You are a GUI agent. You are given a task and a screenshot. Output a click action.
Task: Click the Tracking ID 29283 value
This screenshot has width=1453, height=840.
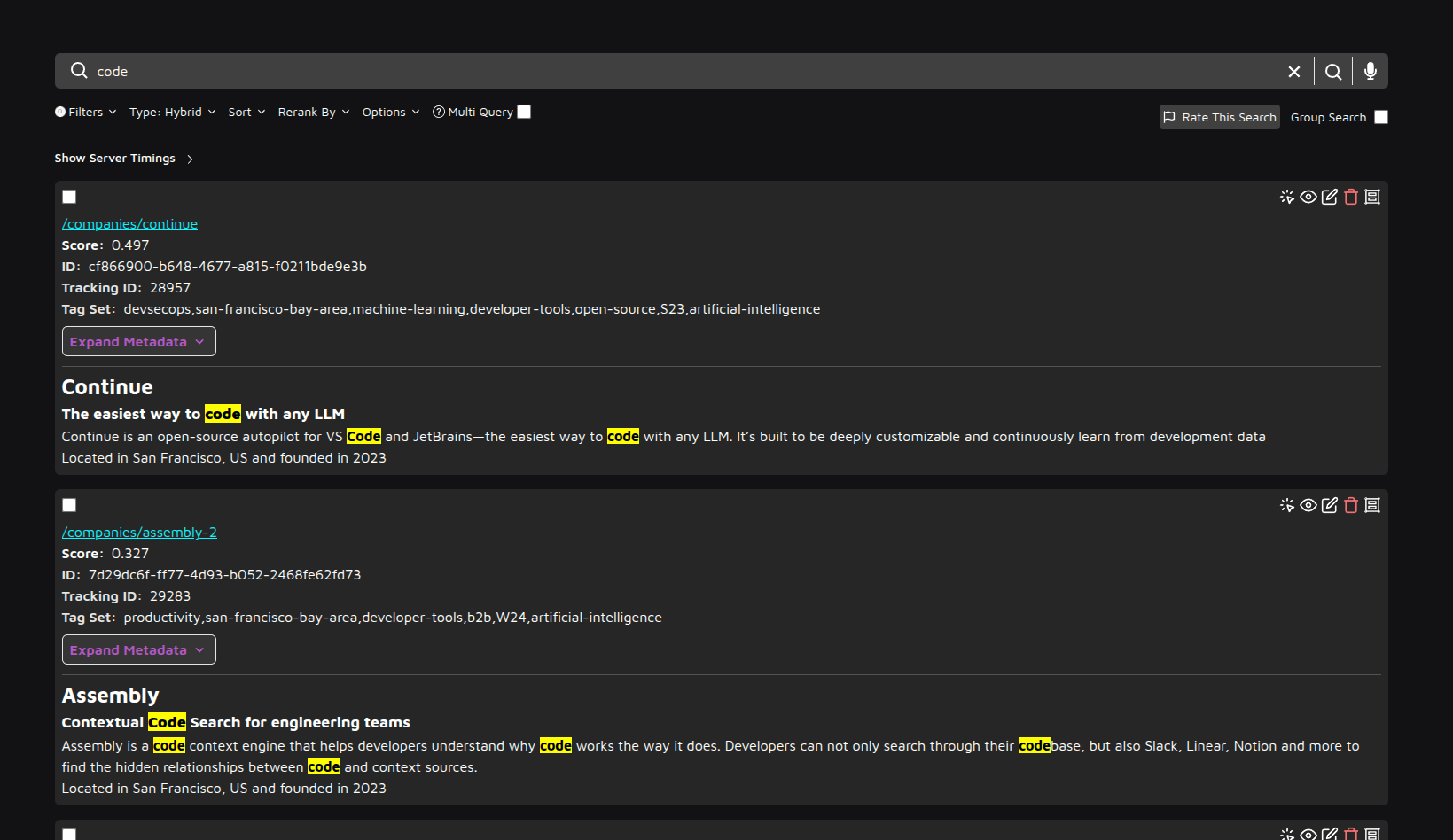[170, 596]
